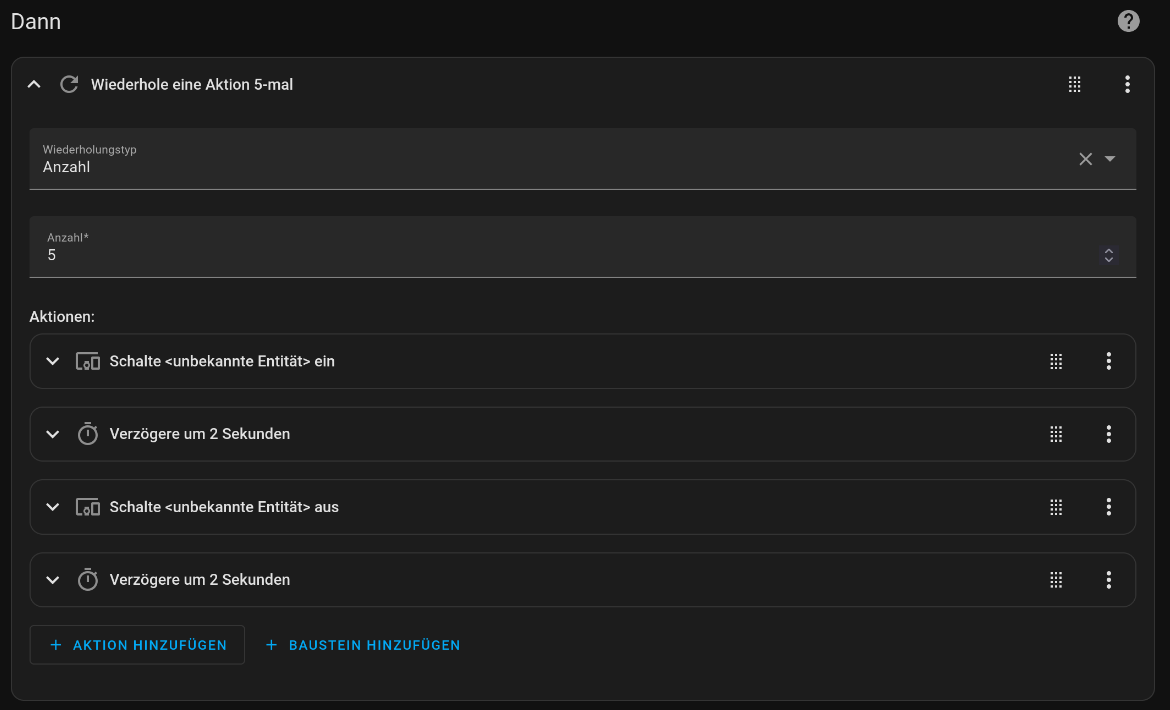1170x710 pixels.
Task: Open three-dot menu for 'Schalte … ein' action
Action: click(x=1108, y=361)
